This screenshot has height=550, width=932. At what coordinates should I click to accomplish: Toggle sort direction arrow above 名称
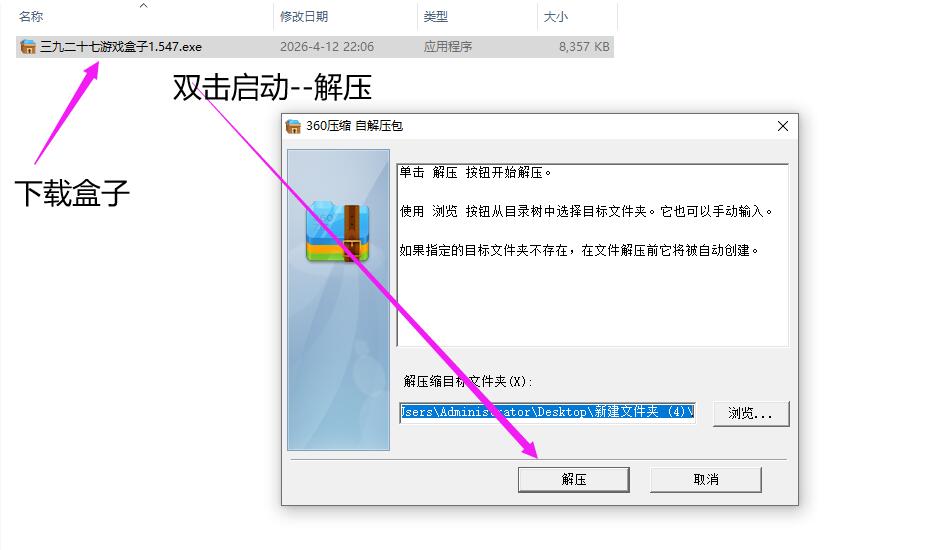point(143,5)
